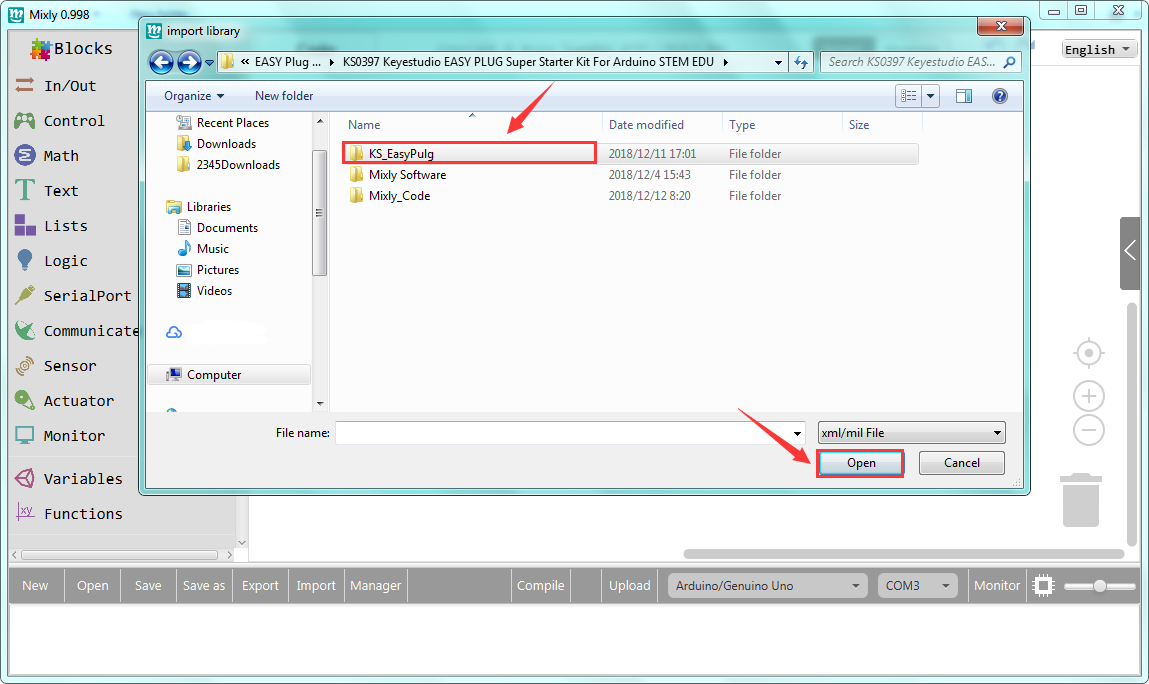Click the search magnifier icon
This screenshot has width=1149, height=684.
click(1009, 62)
